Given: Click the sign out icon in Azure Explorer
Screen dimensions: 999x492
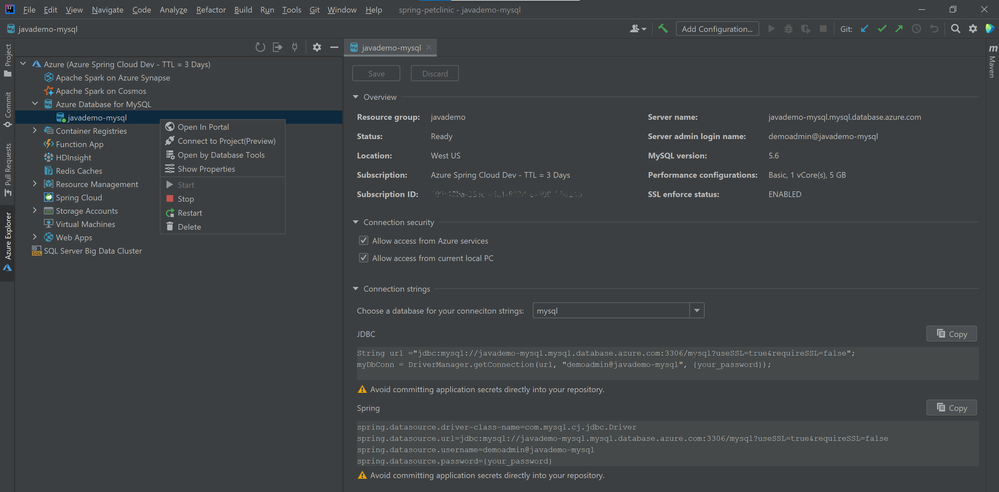Looking at the screenshot, I should point(277,47).
